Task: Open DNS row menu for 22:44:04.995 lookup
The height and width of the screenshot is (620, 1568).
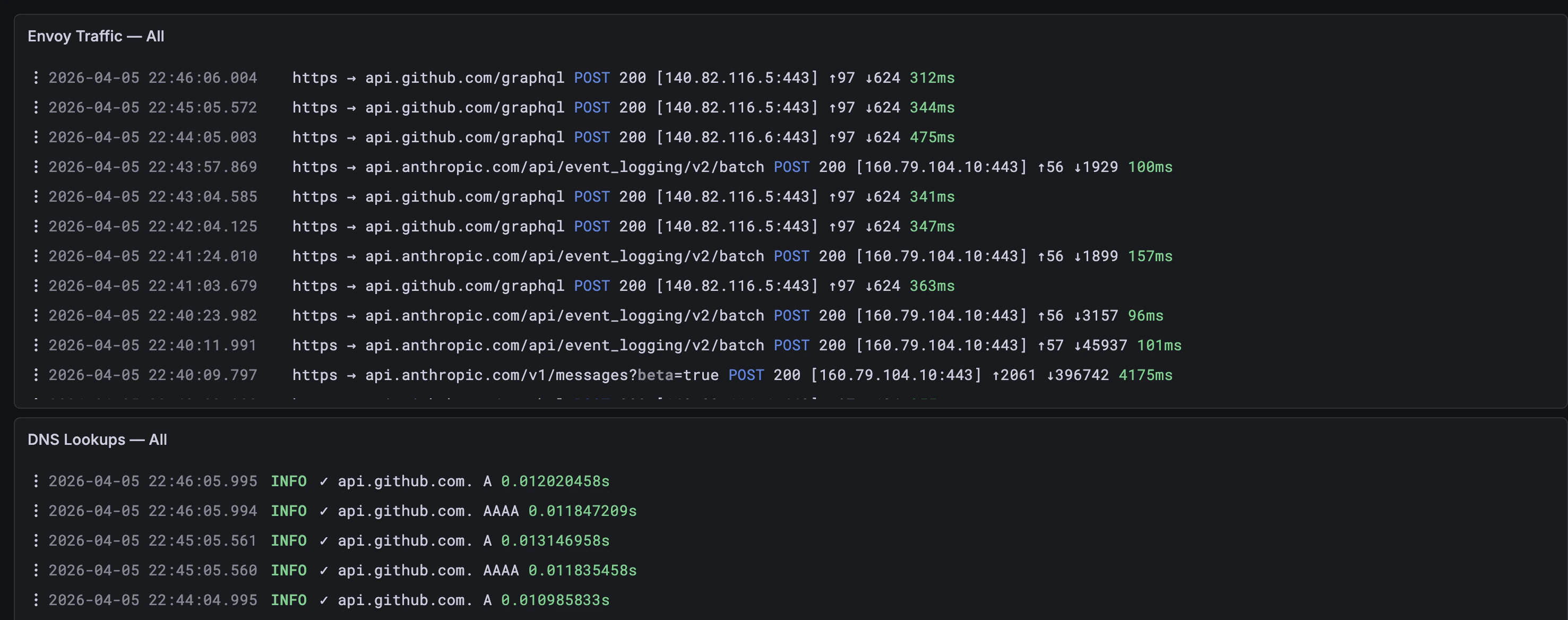Action: click(36, 600)
